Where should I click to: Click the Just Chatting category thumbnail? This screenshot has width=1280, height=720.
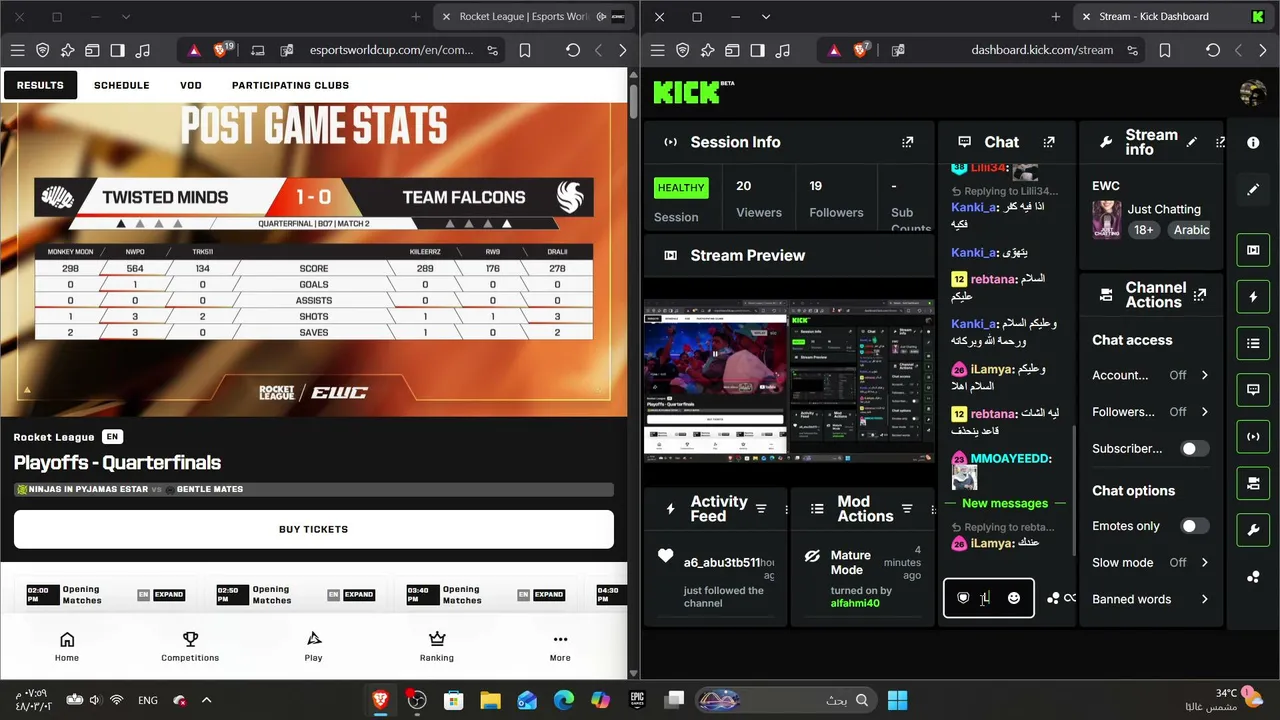coord(1106,219)
